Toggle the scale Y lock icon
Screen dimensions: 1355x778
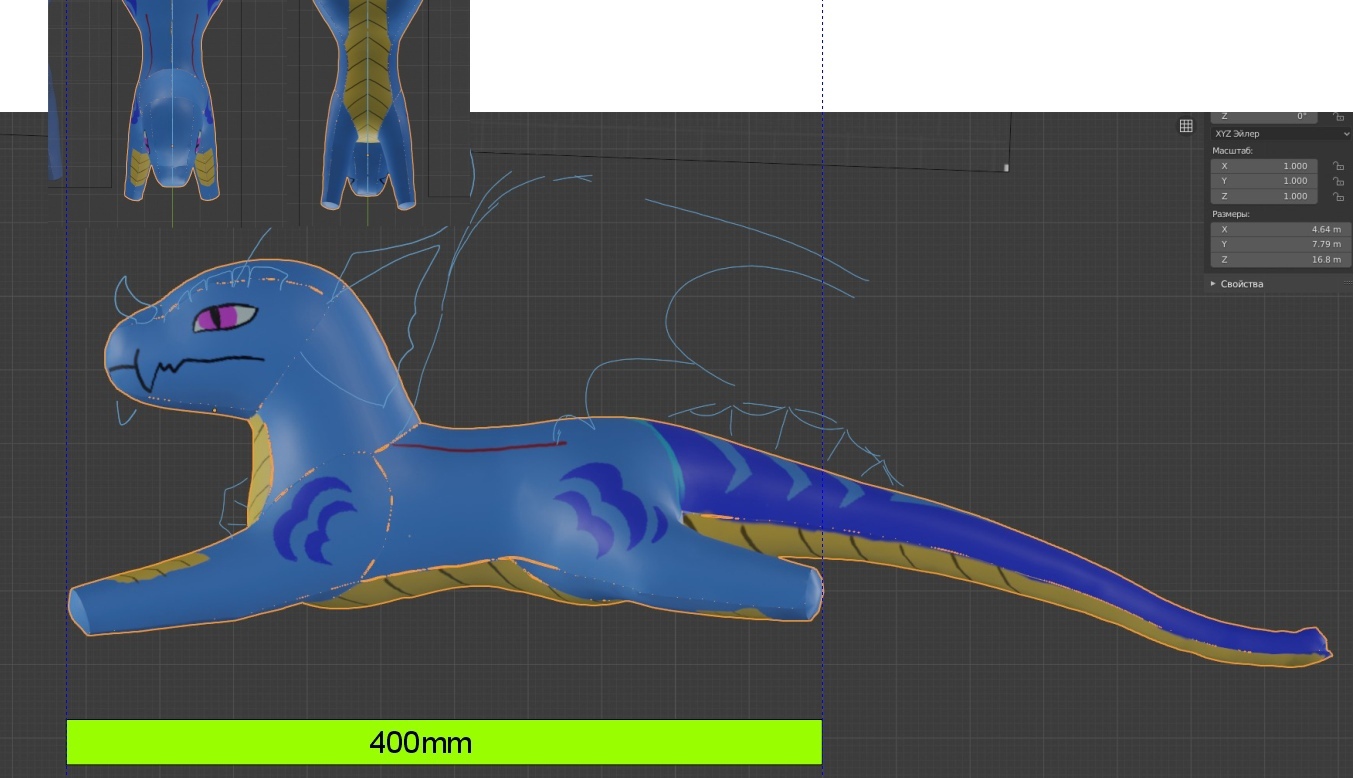(1338, 181)
